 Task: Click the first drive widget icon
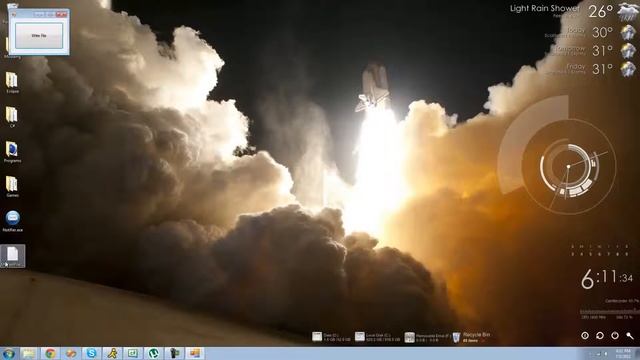317,336
